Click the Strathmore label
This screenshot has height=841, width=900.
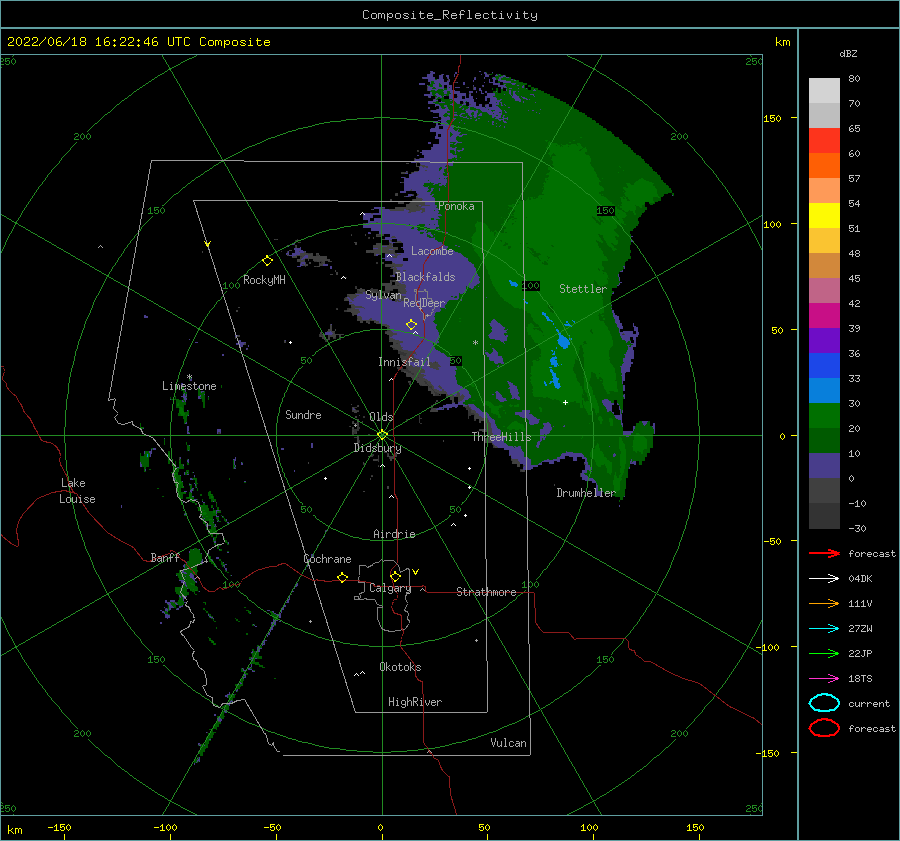486,592
